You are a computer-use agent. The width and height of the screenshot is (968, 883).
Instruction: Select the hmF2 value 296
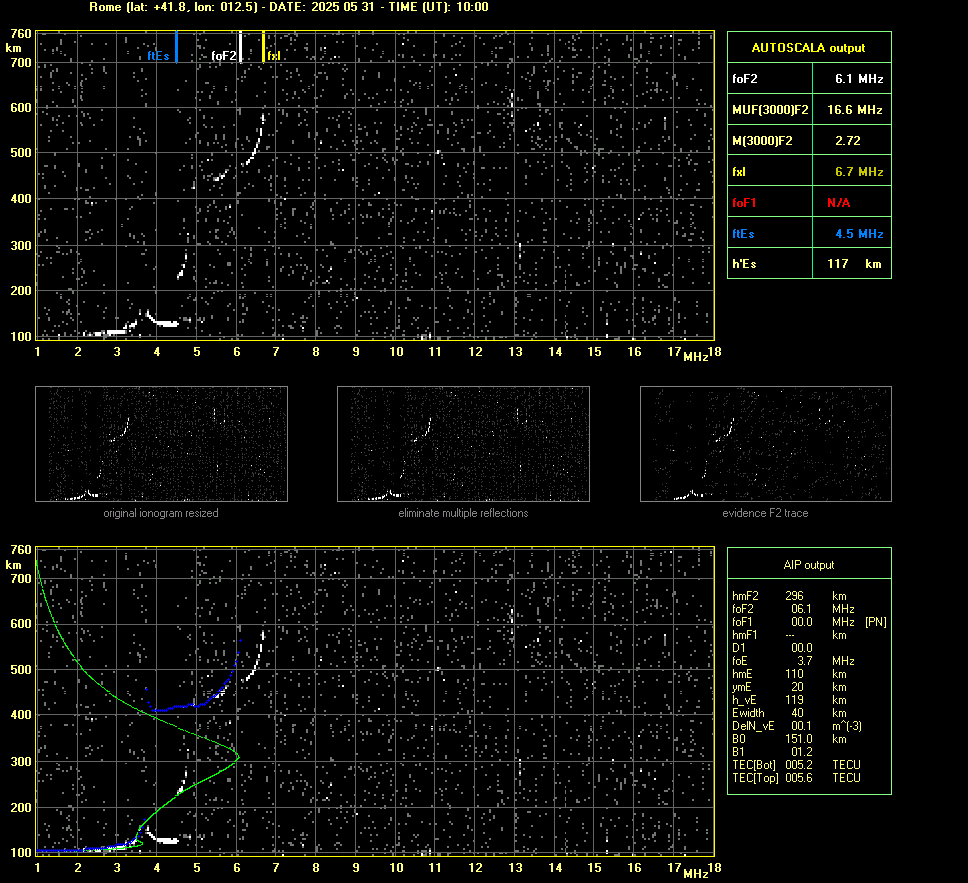pyautogui.click(x=794, y=596)
